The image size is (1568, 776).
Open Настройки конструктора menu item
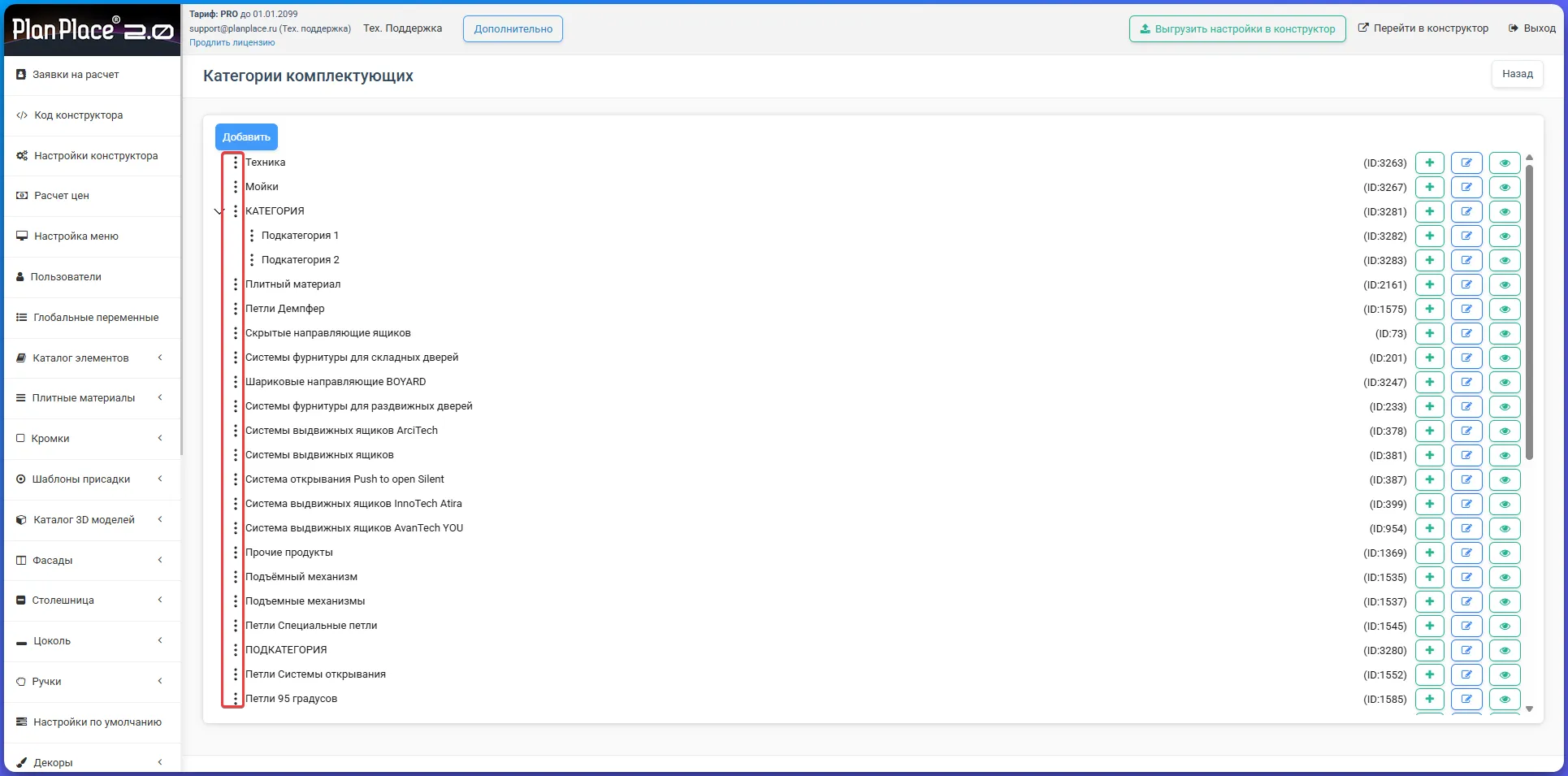pyautogui.click(x=92, y=156)
